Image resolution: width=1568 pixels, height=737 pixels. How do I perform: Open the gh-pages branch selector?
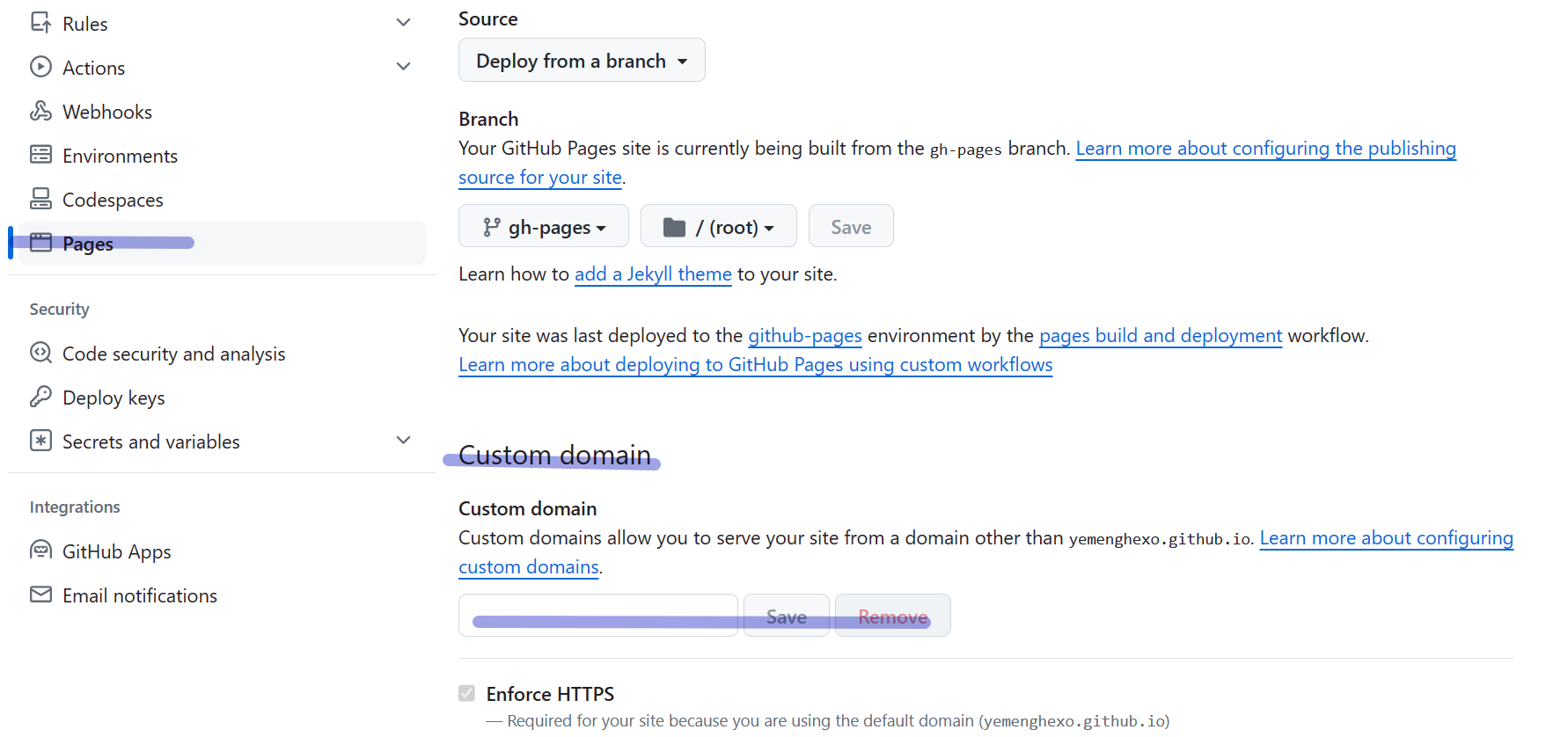[544, 227]
